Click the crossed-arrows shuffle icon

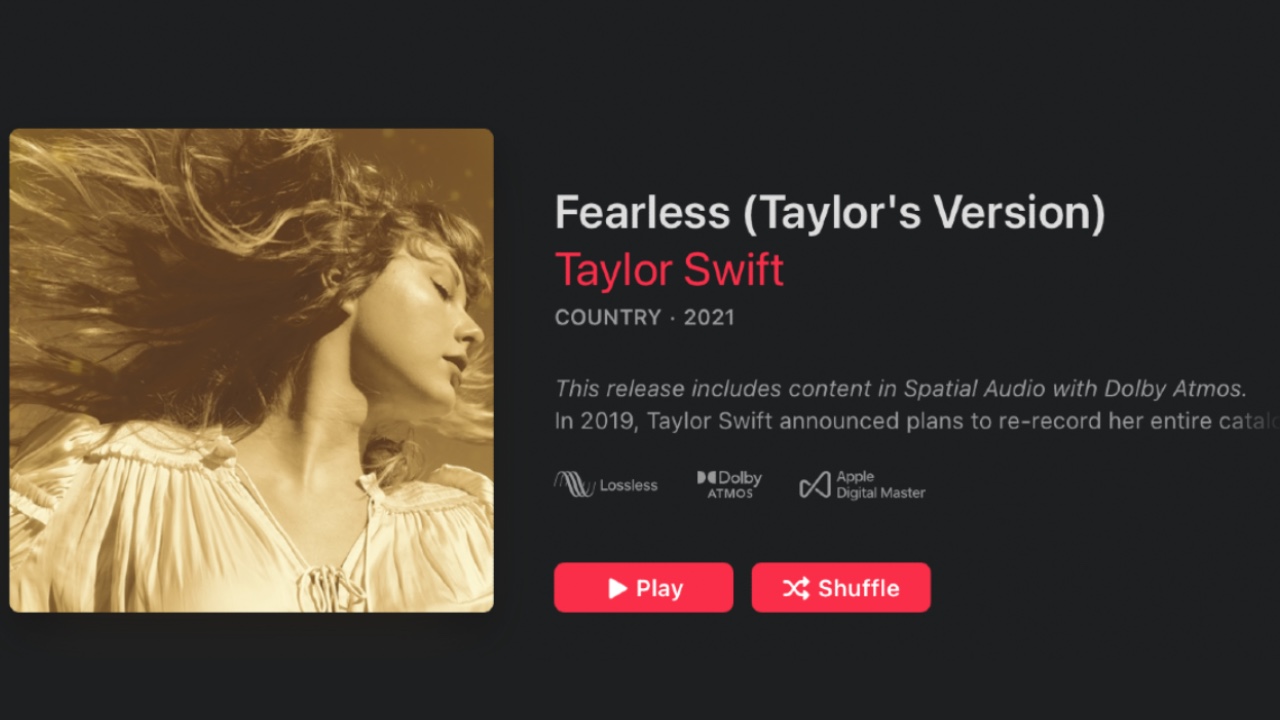tap(796, 588)
